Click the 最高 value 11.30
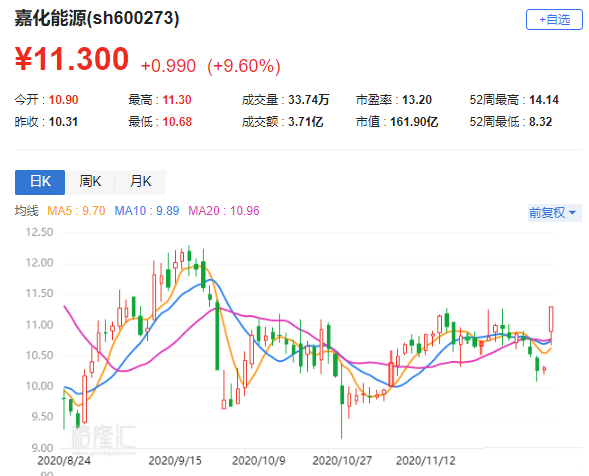This screenshot has height=476, width=589. pyautogui.click(x=177, y=100)
